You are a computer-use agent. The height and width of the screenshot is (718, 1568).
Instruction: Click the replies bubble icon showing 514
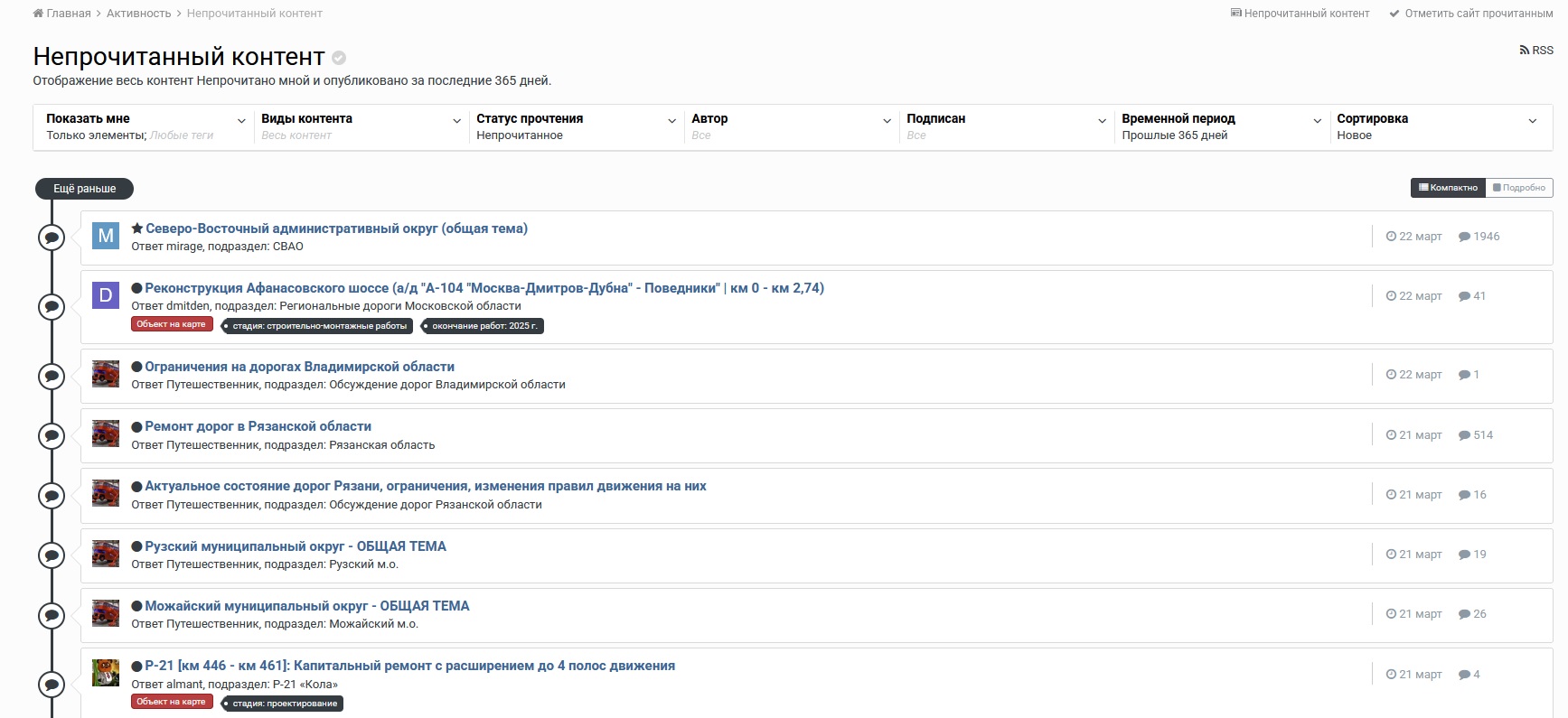1464,435
